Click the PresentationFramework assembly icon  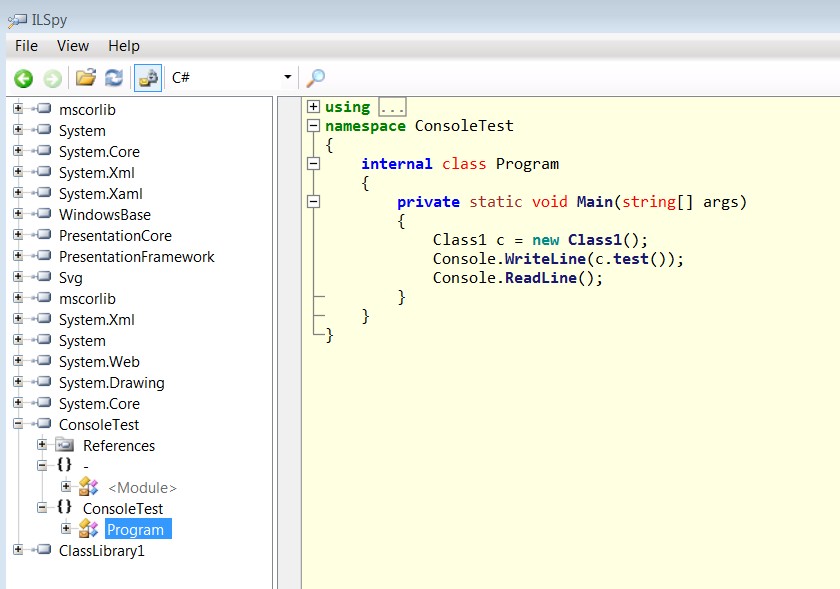pyautogui.click(x=43, y=257)
